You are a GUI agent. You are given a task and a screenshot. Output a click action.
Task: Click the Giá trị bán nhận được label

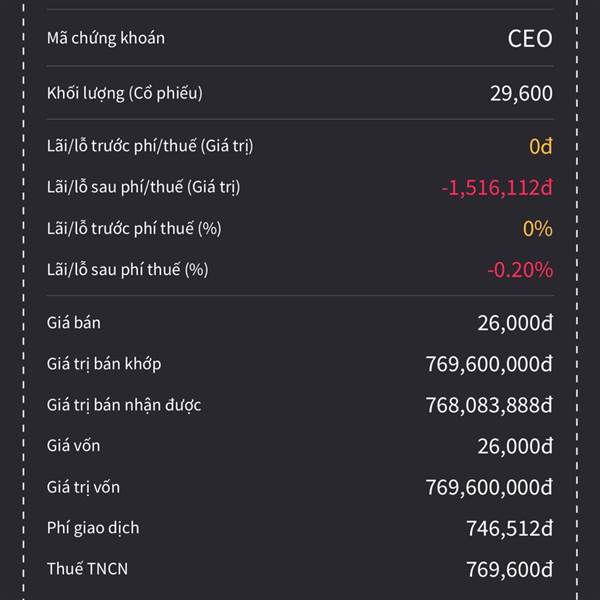click(x=124, y=405)
